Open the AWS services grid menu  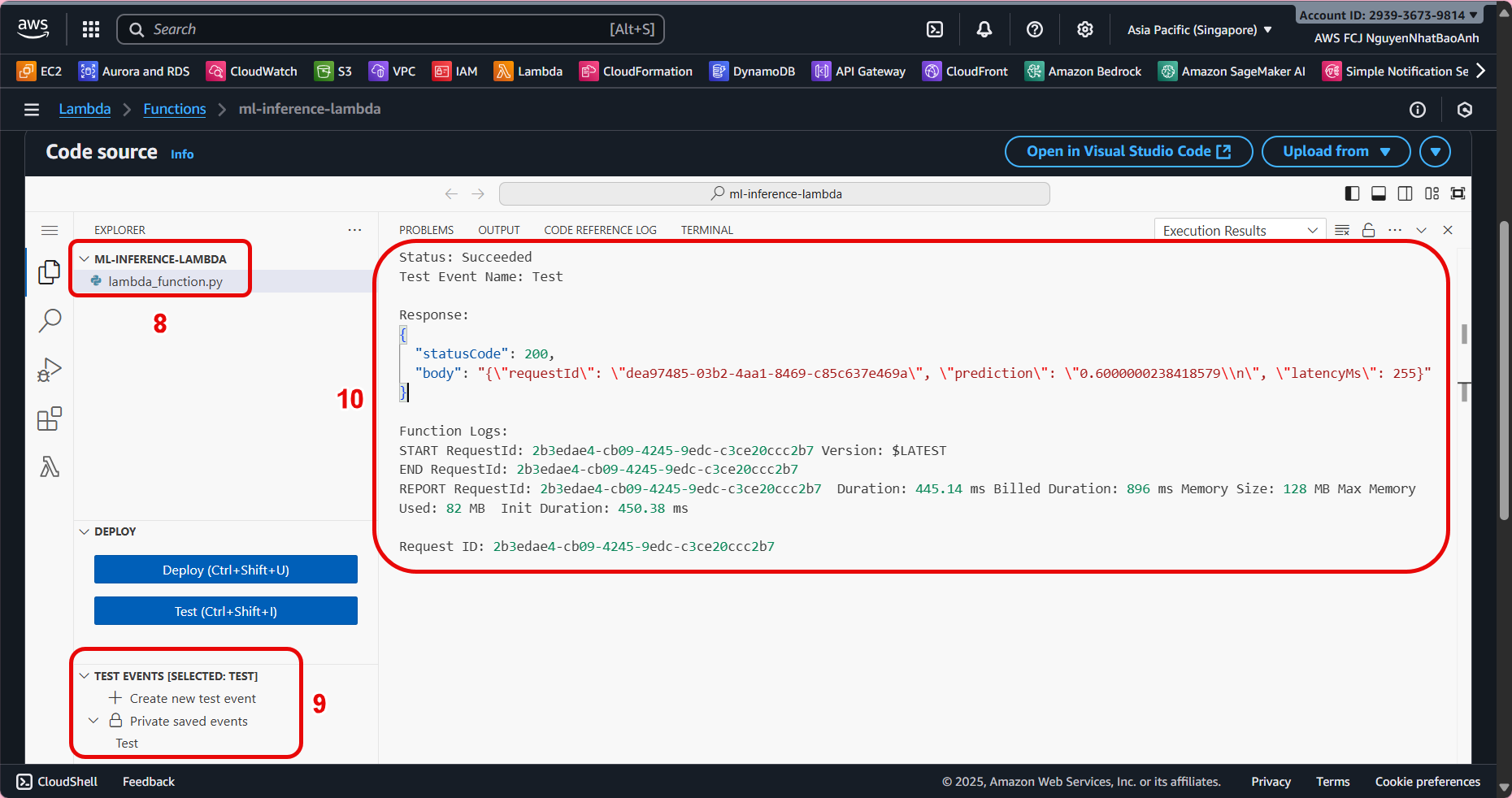91,29
